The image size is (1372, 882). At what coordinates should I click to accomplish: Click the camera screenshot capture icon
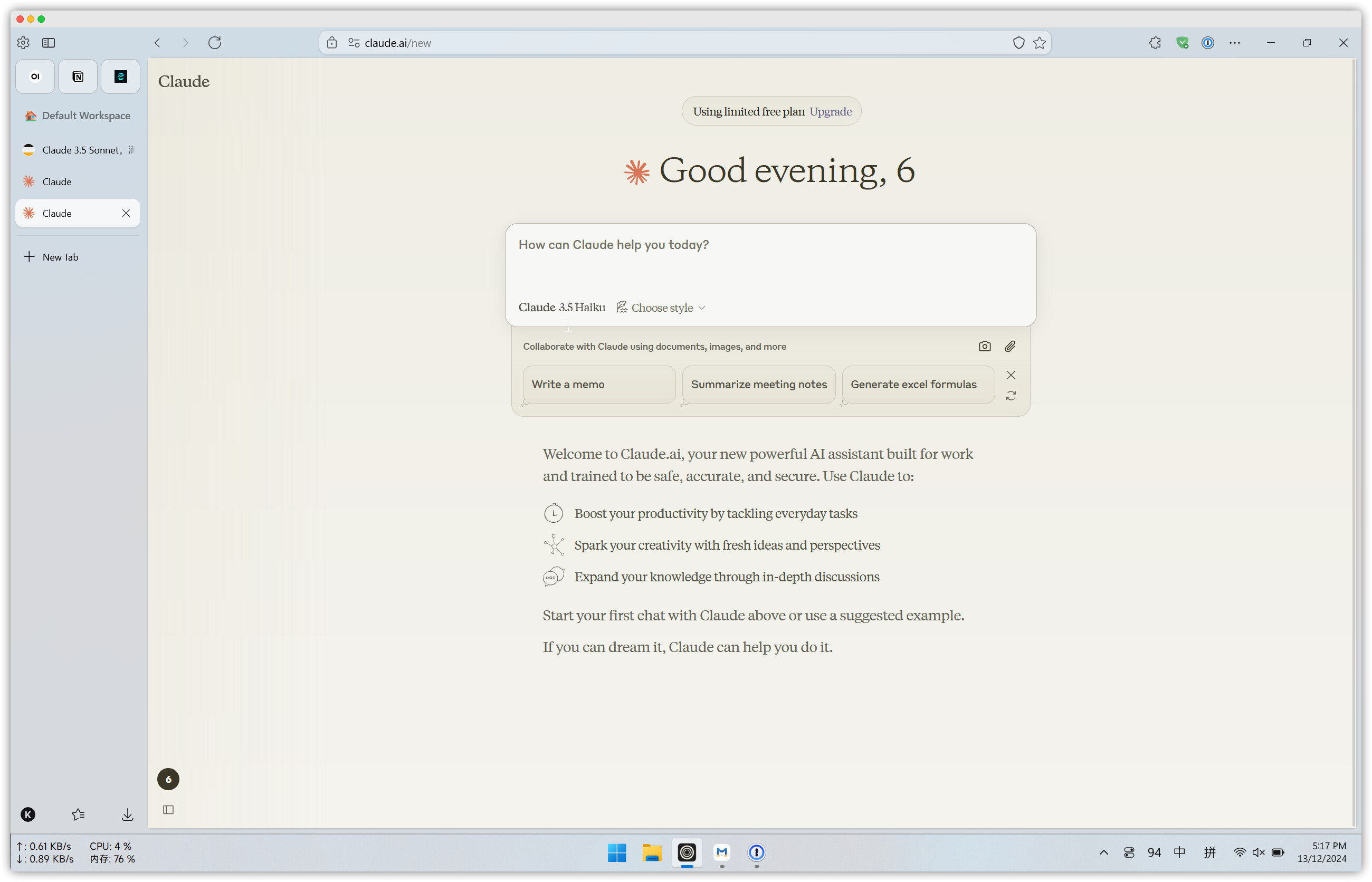point(984,346)
